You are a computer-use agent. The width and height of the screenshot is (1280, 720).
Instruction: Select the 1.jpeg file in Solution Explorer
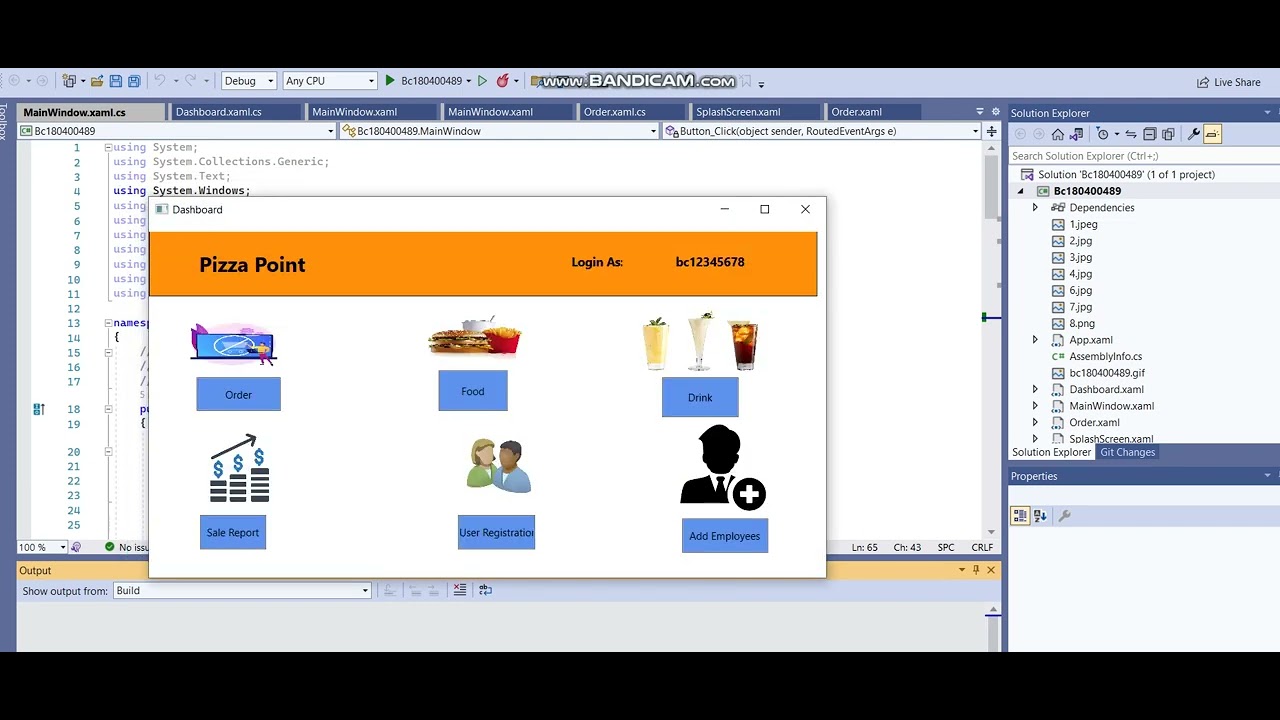tap(1083, 224)
